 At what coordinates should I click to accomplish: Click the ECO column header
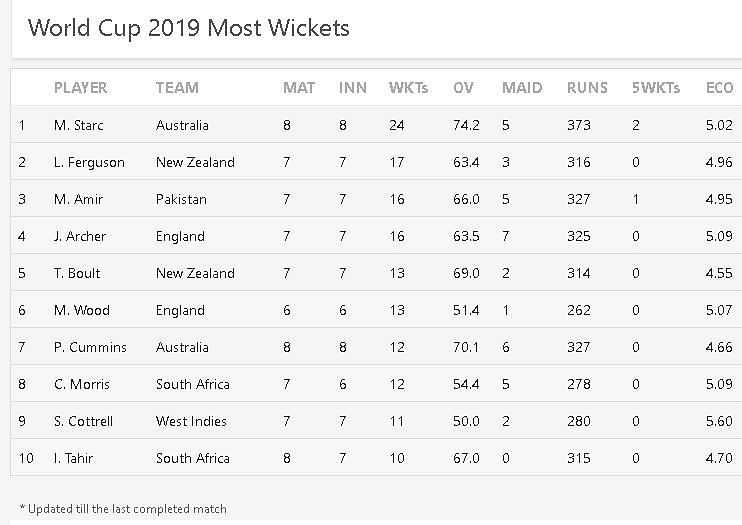pyautogui.click(x=719, y=88)
